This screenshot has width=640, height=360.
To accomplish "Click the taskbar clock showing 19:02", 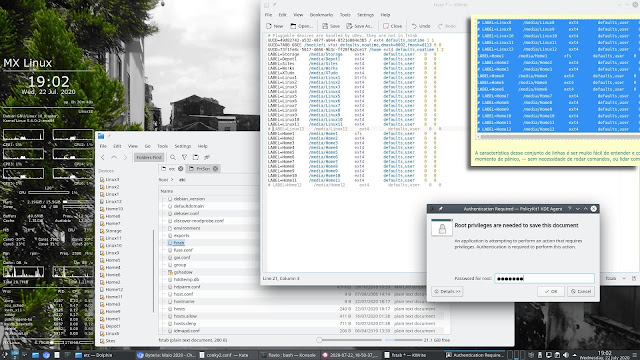I will coord(604,355).
